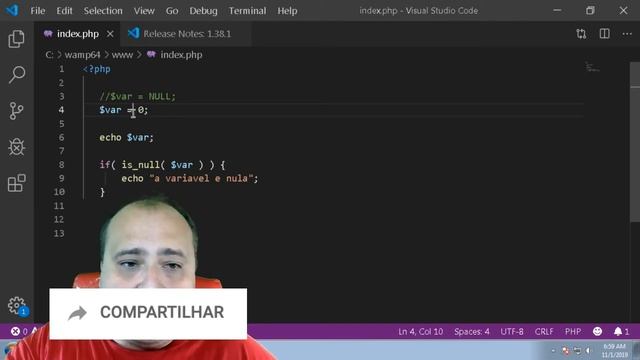The height and width of the screenshot is (360, 640).
Task: Open the Edit menu
Action: coord(64,11)
